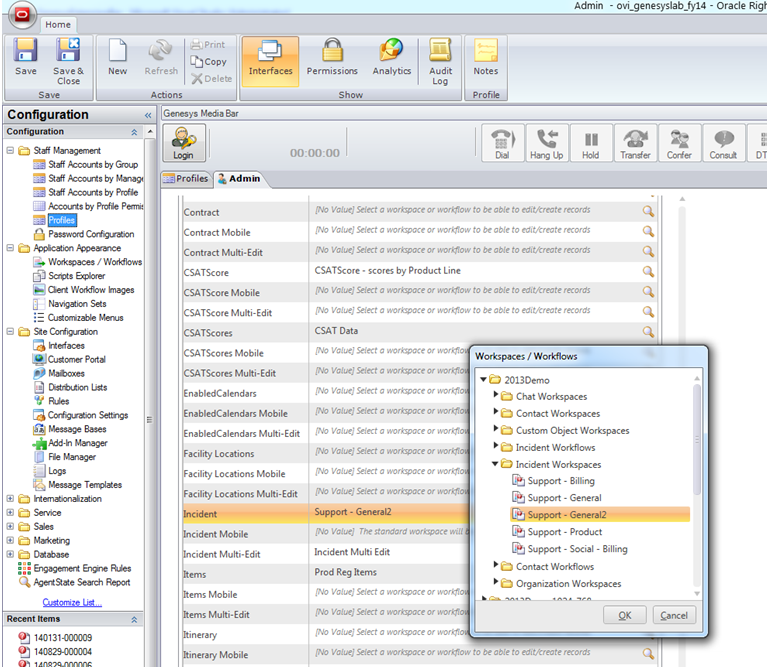The width and height of the screenshot is (767, 667).
Task: Select the Home ribbon tab
Action: tap(58, 24)
